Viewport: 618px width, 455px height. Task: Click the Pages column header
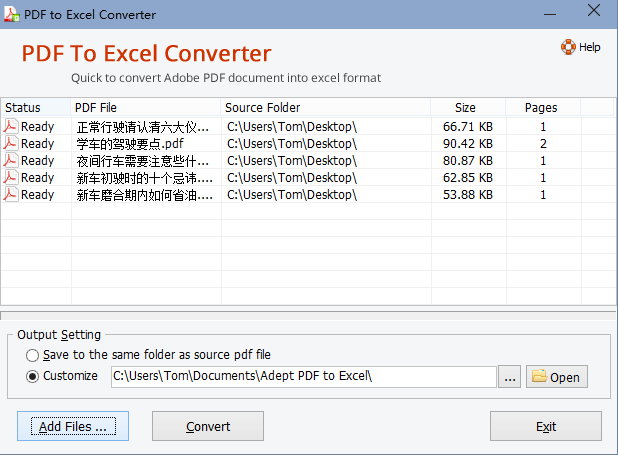click(540, 108)
